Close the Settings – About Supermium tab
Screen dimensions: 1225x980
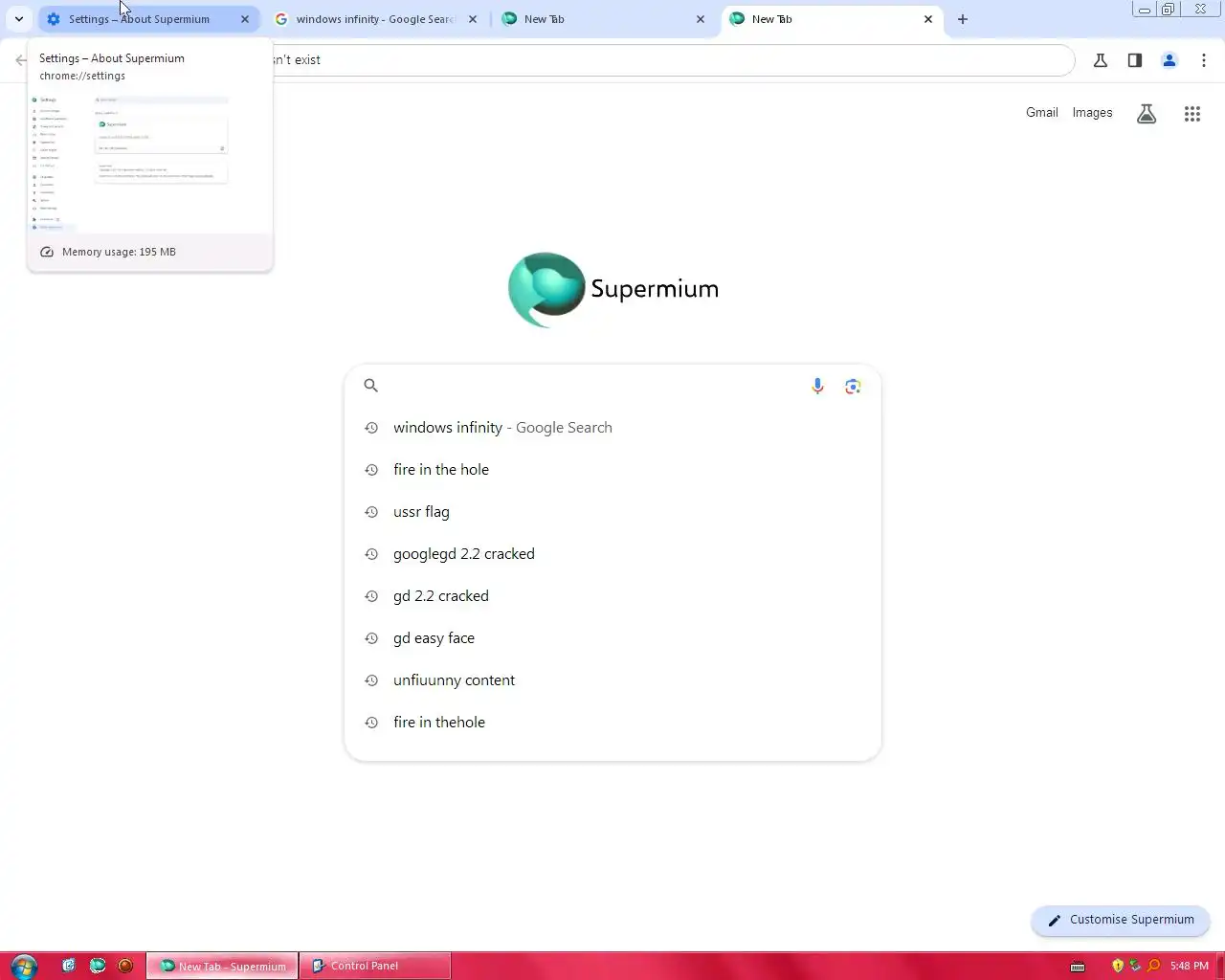245,19
